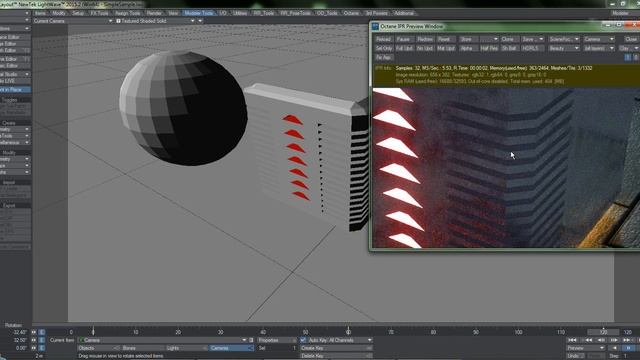
Task: Toggle Full Upd in Octane IPR
Action: 404,48
